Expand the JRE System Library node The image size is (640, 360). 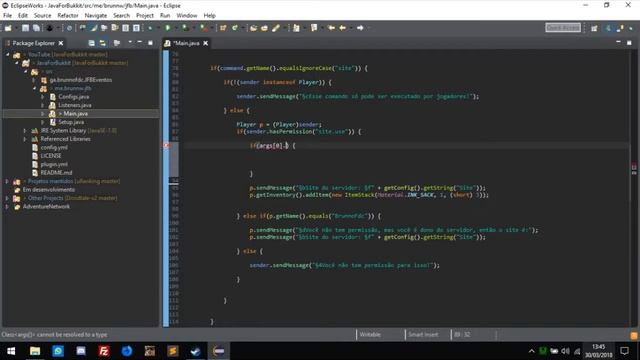tap(25, 131)
